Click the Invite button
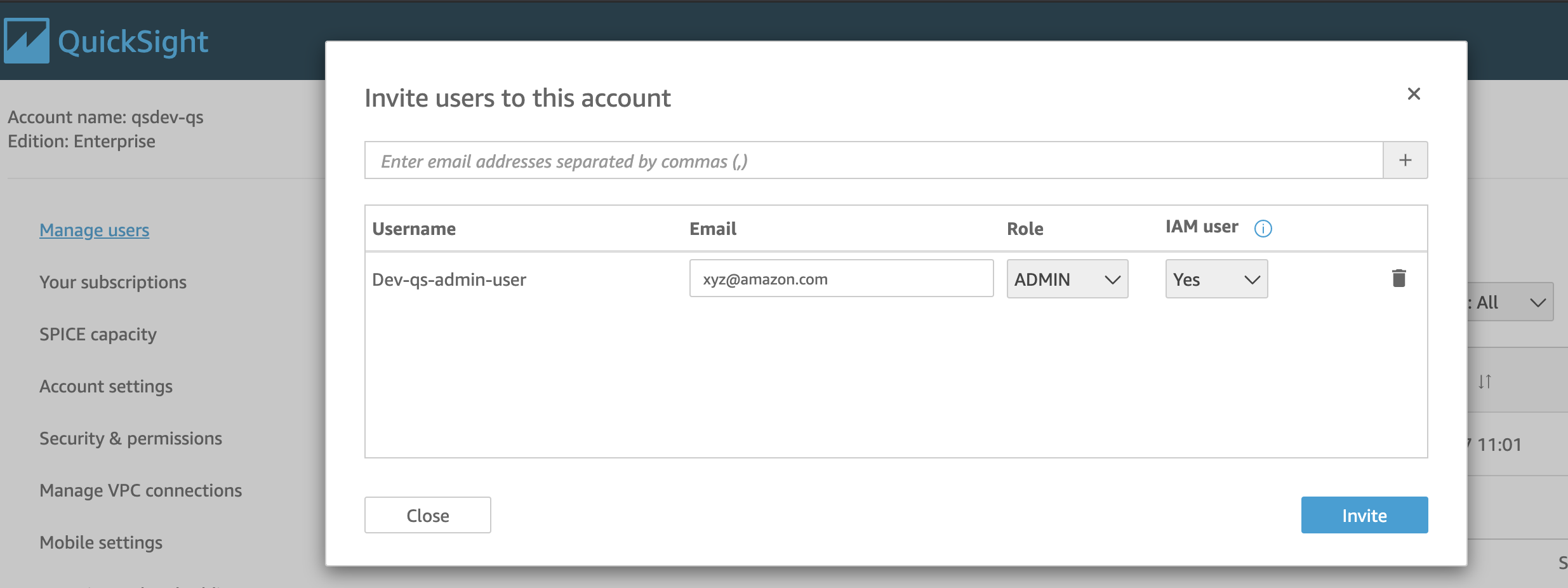1568x588 pixels. (1364, 515)
